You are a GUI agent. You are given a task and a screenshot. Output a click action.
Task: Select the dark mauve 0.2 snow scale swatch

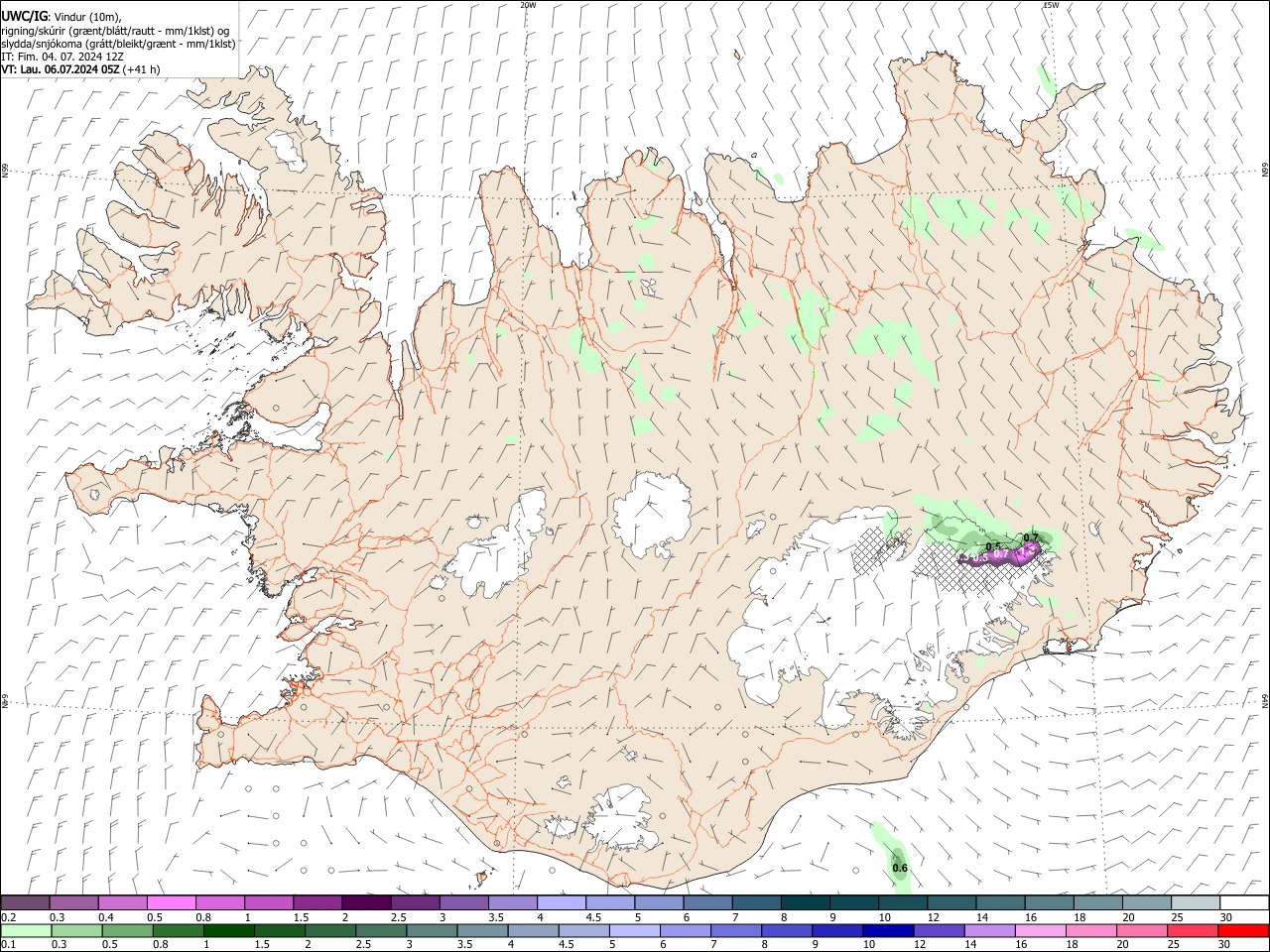[25, 903]
